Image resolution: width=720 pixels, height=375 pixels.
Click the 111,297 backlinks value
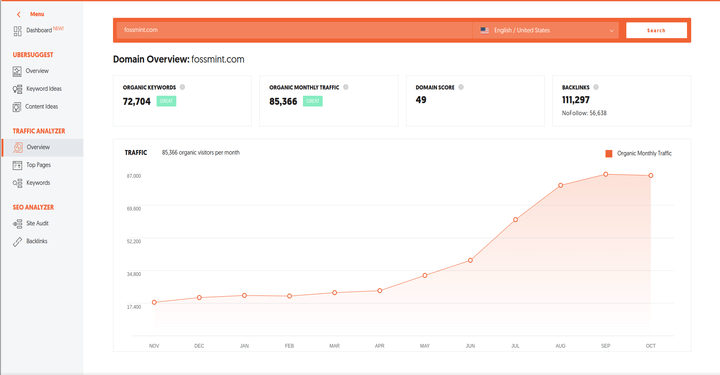pos(576,100)
